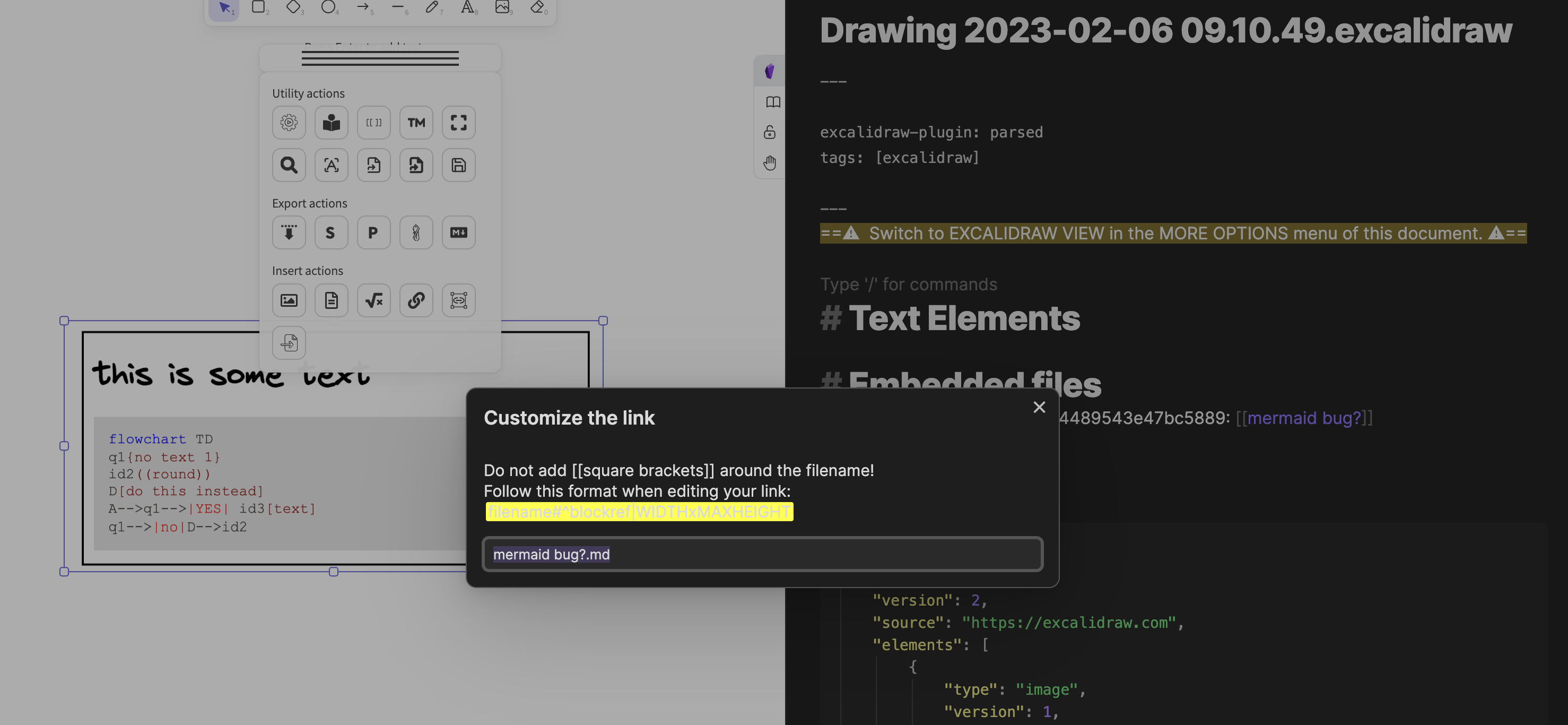This screenshot has width=1568, height=725.
Task: Select the Rectangle tool
Action: tap(259, 8)
